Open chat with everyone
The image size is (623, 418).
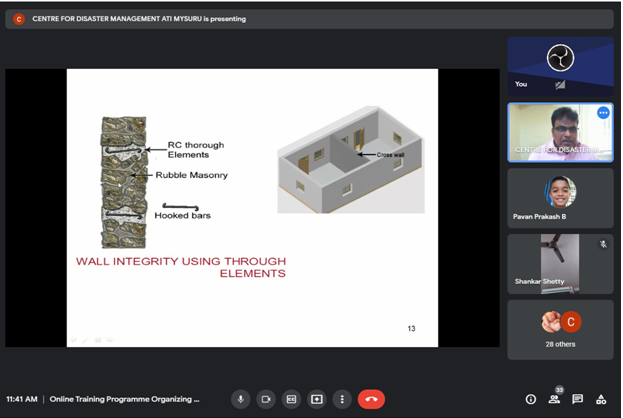577,399
